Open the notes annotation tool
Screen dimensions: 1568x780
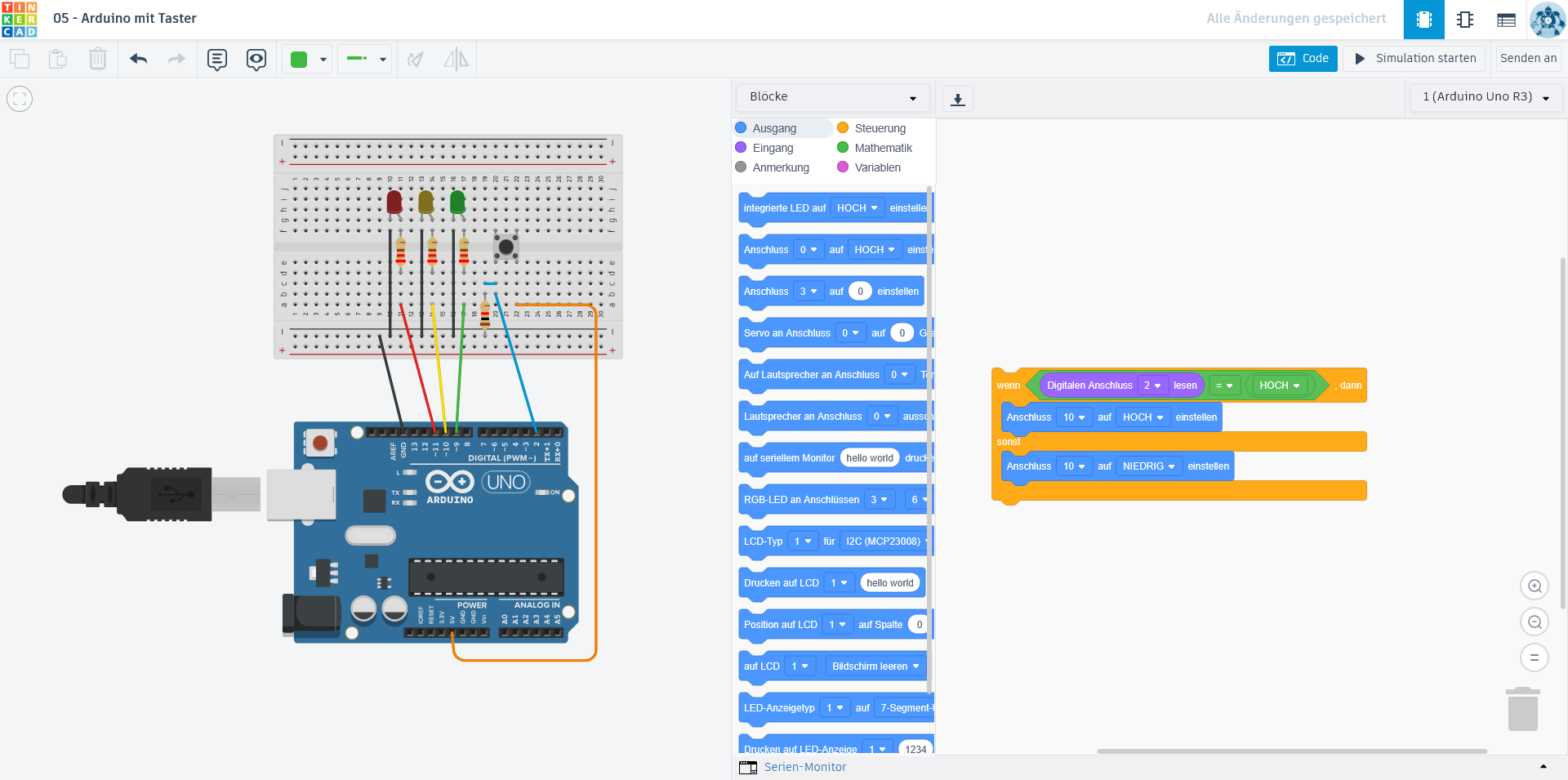217,59
